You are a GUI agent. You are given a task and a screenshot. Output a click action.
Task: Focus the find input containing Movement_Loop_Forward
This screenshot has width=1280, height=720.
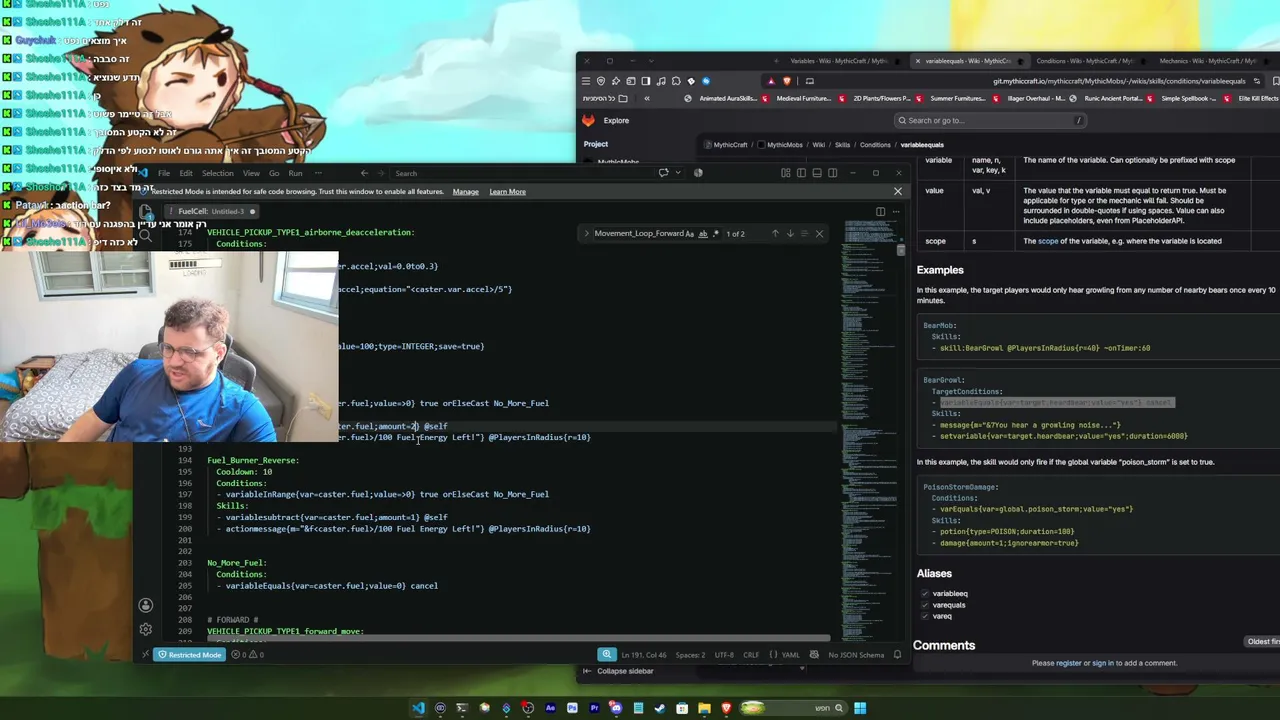point(637,234)
